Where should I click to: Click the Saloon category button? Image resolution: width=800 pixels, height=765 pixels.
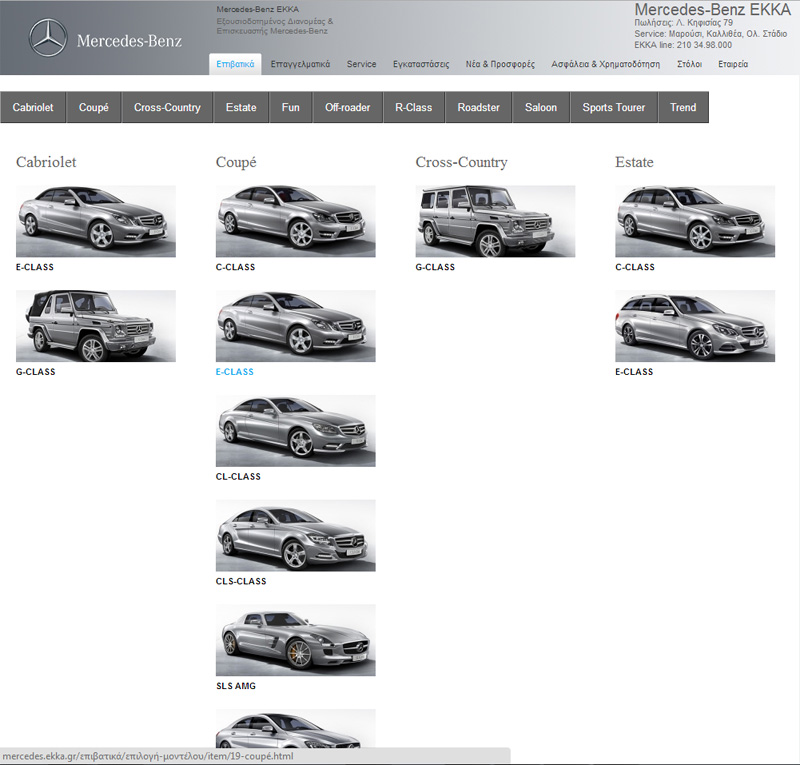[541, 108]
